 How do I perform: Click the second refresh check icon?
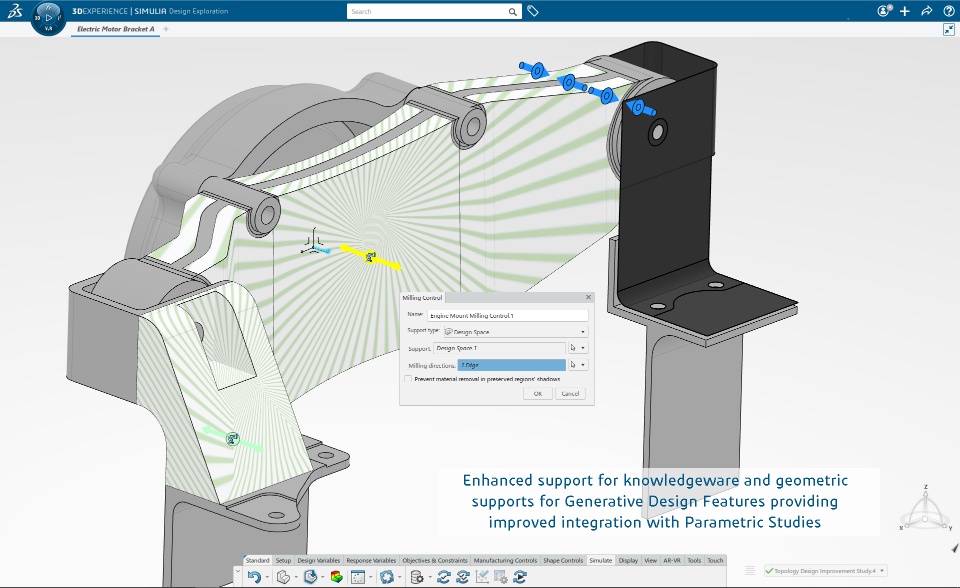coord(463,577)
